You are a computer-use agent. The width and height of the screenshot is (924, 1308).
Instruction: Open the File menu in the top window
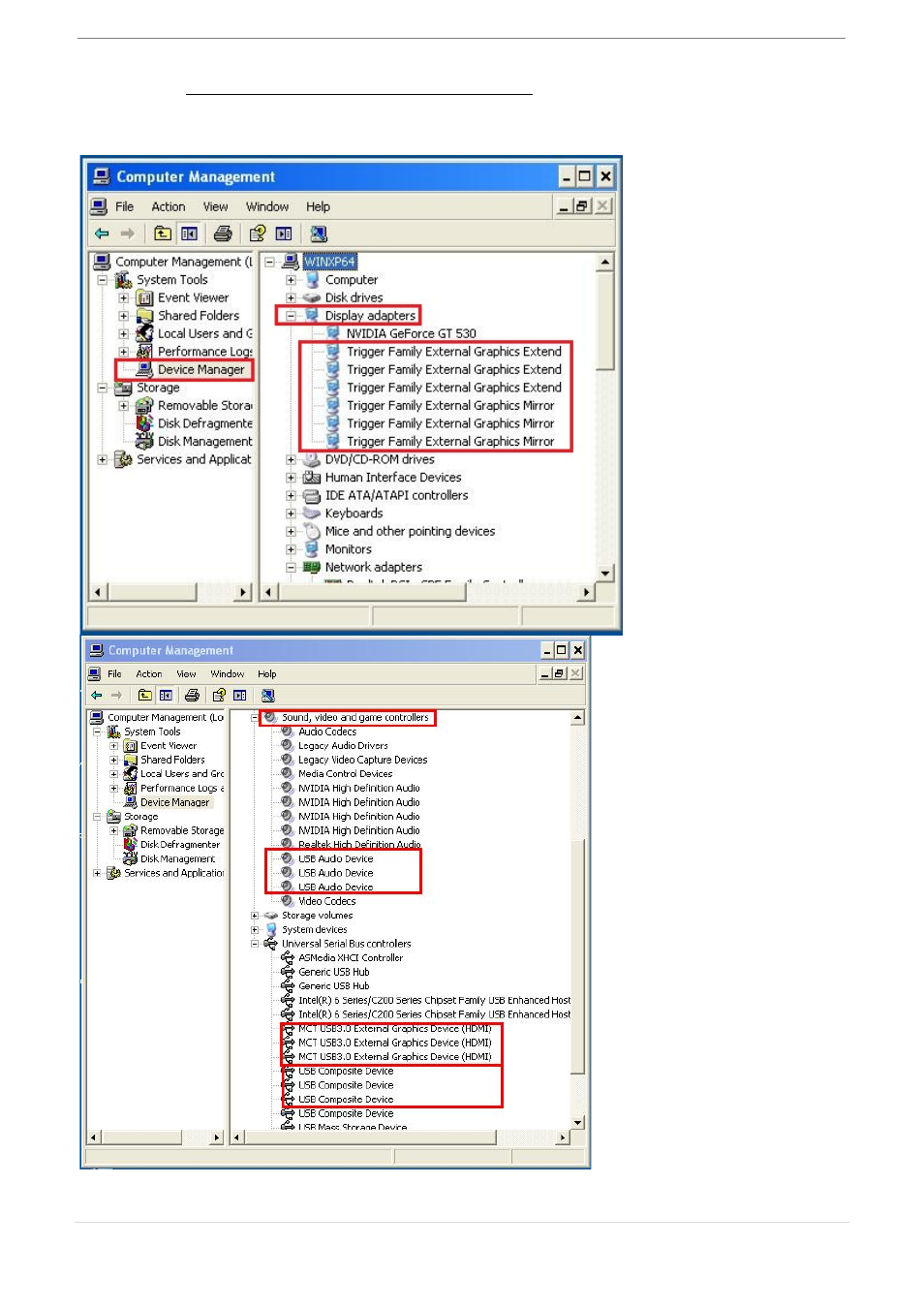(124, 206)
